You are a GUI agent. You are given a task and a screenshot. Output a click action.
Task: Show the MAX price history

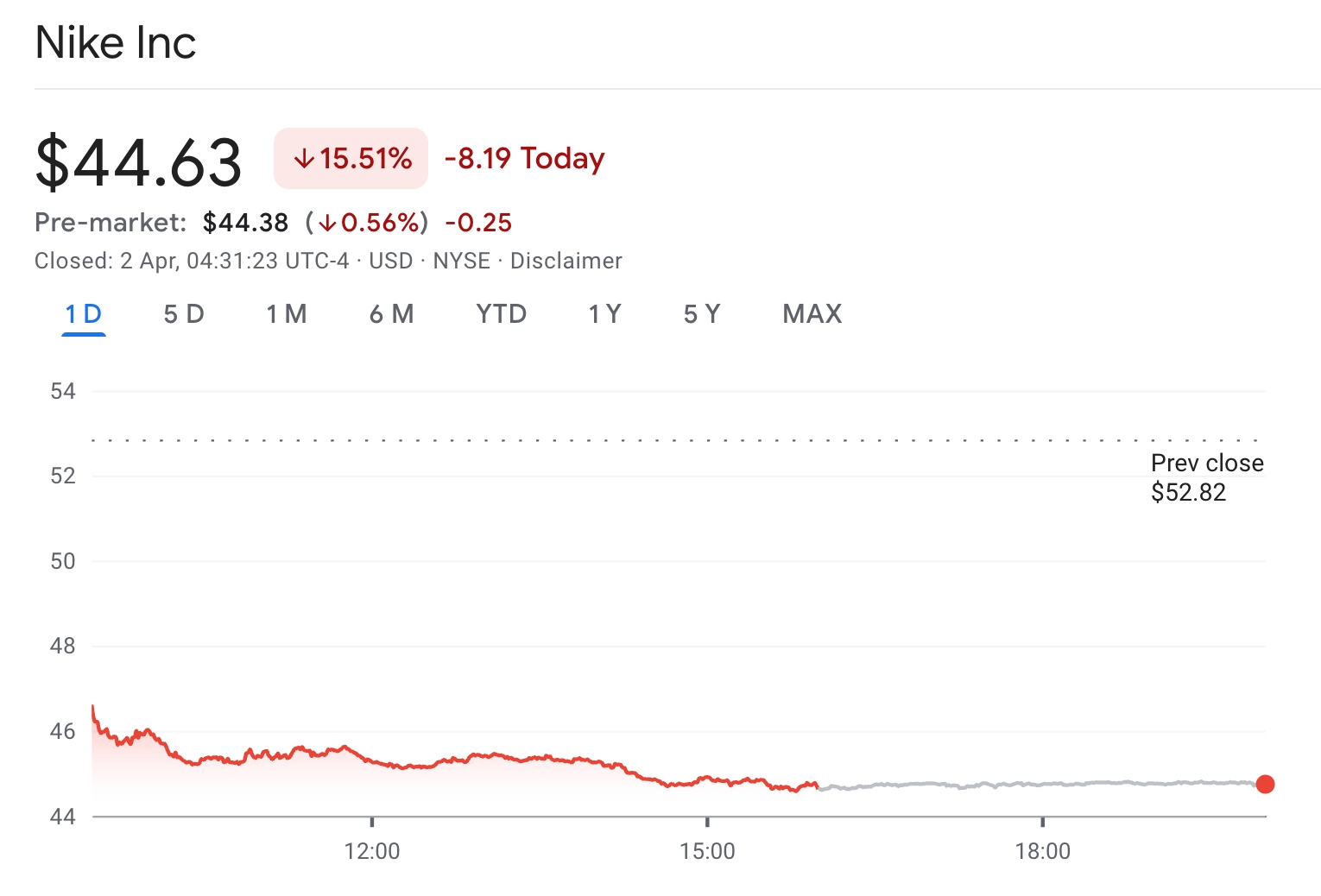pyautogui.click(x=812, y=314)
